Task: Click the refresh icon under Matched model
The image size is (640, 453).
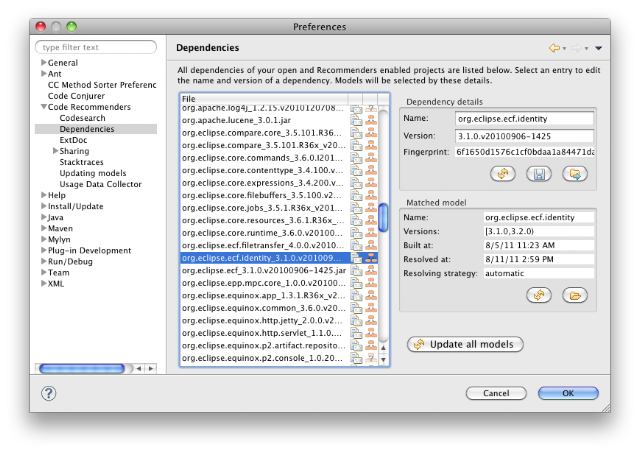Action: (539, 295)
